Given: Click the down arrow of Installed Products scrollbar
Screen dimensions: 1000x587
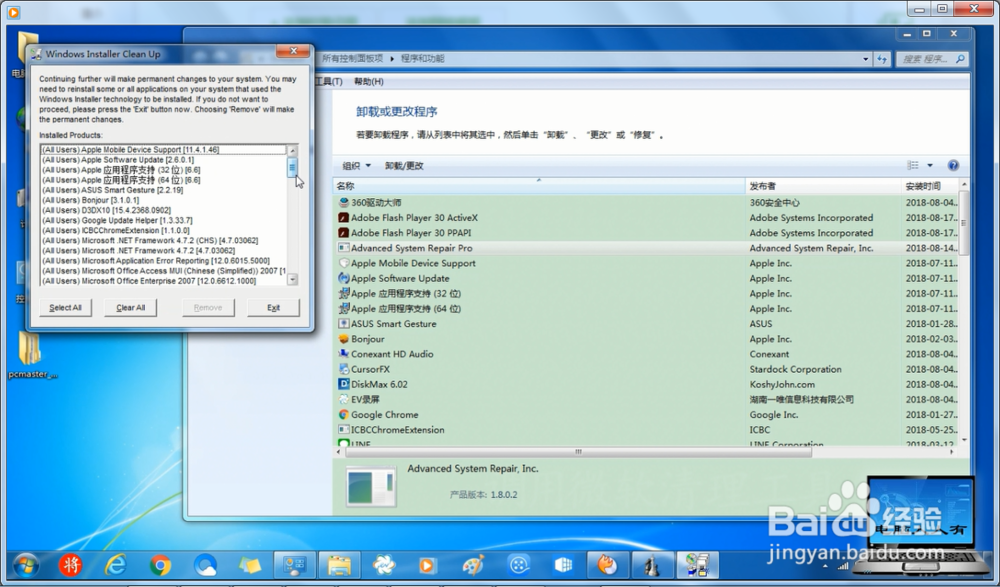Looking at the screenshot, I should [293, 279].
